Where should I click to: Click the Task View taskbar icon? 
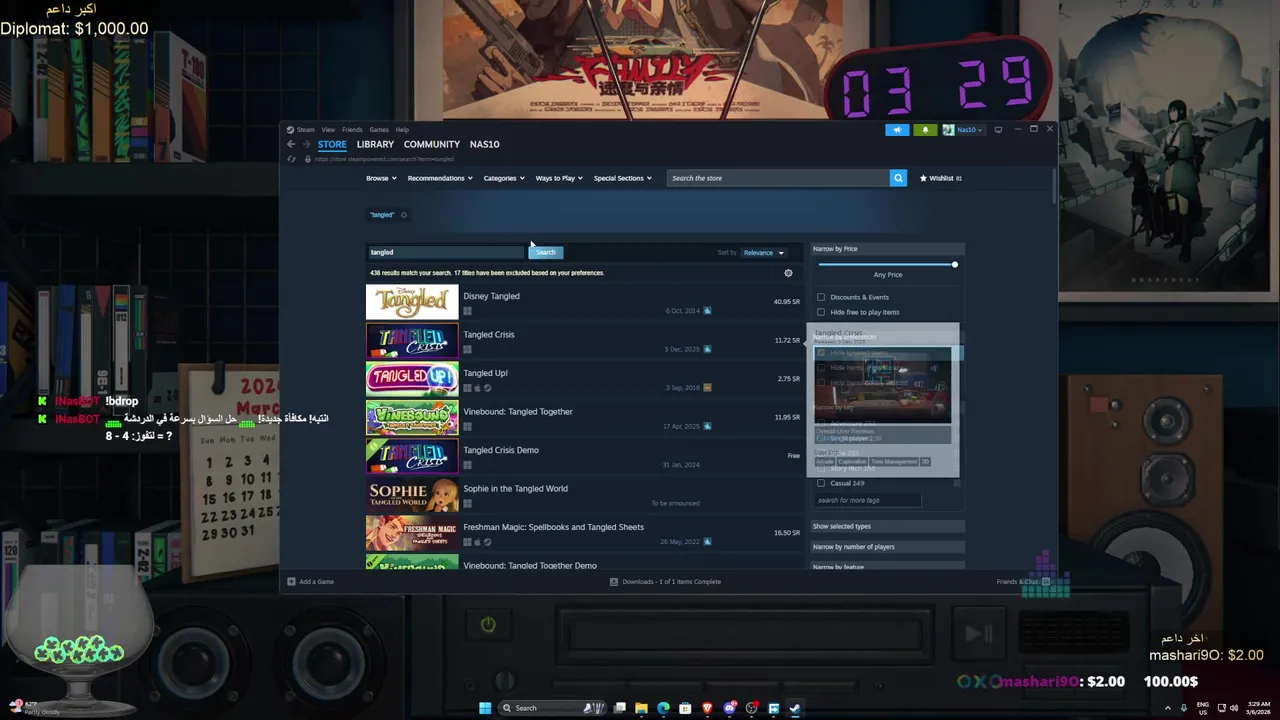click(x=620, y=708)
